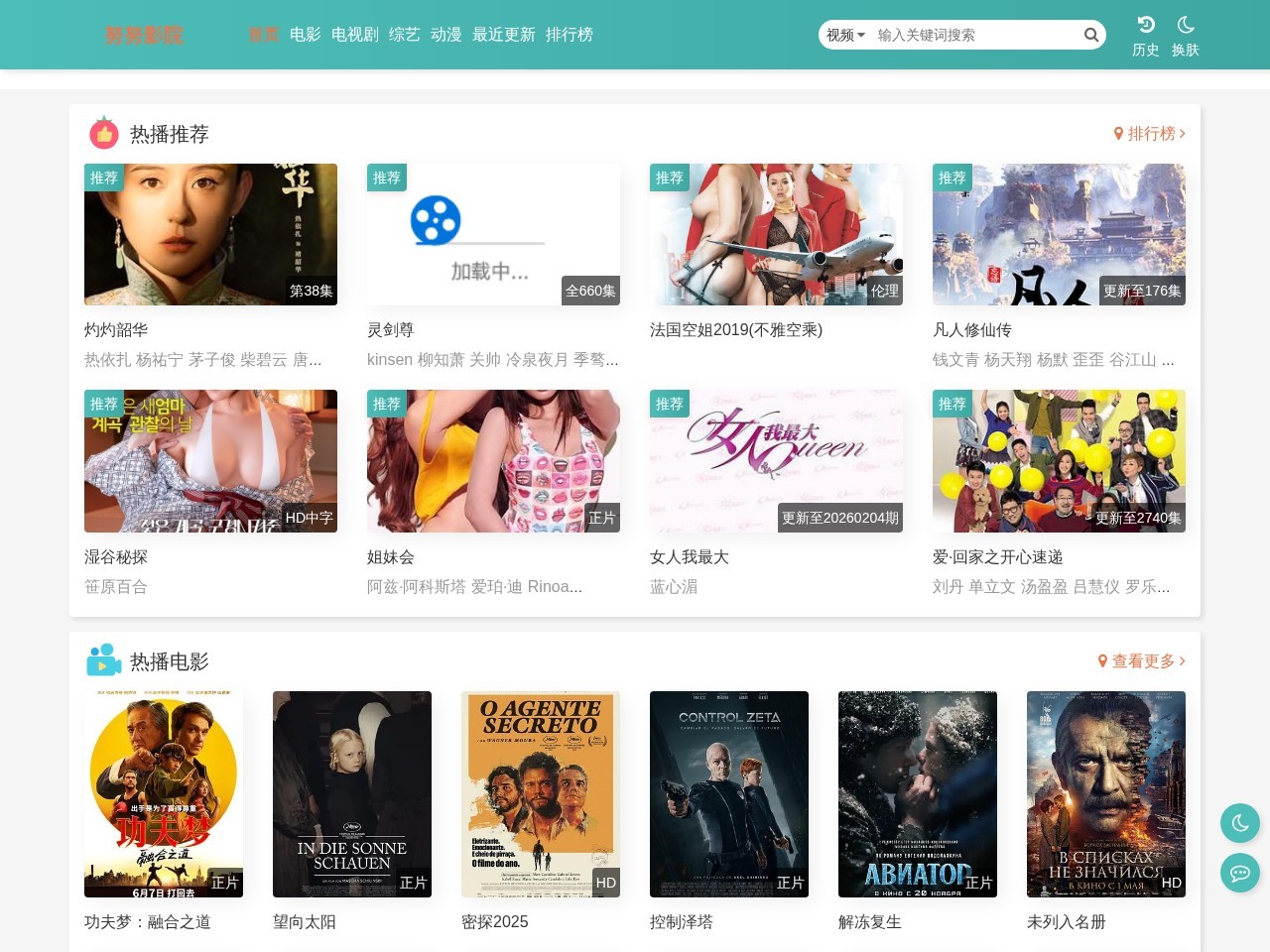Open 女人我最大 thumbnail

click(x=776, y=461)
